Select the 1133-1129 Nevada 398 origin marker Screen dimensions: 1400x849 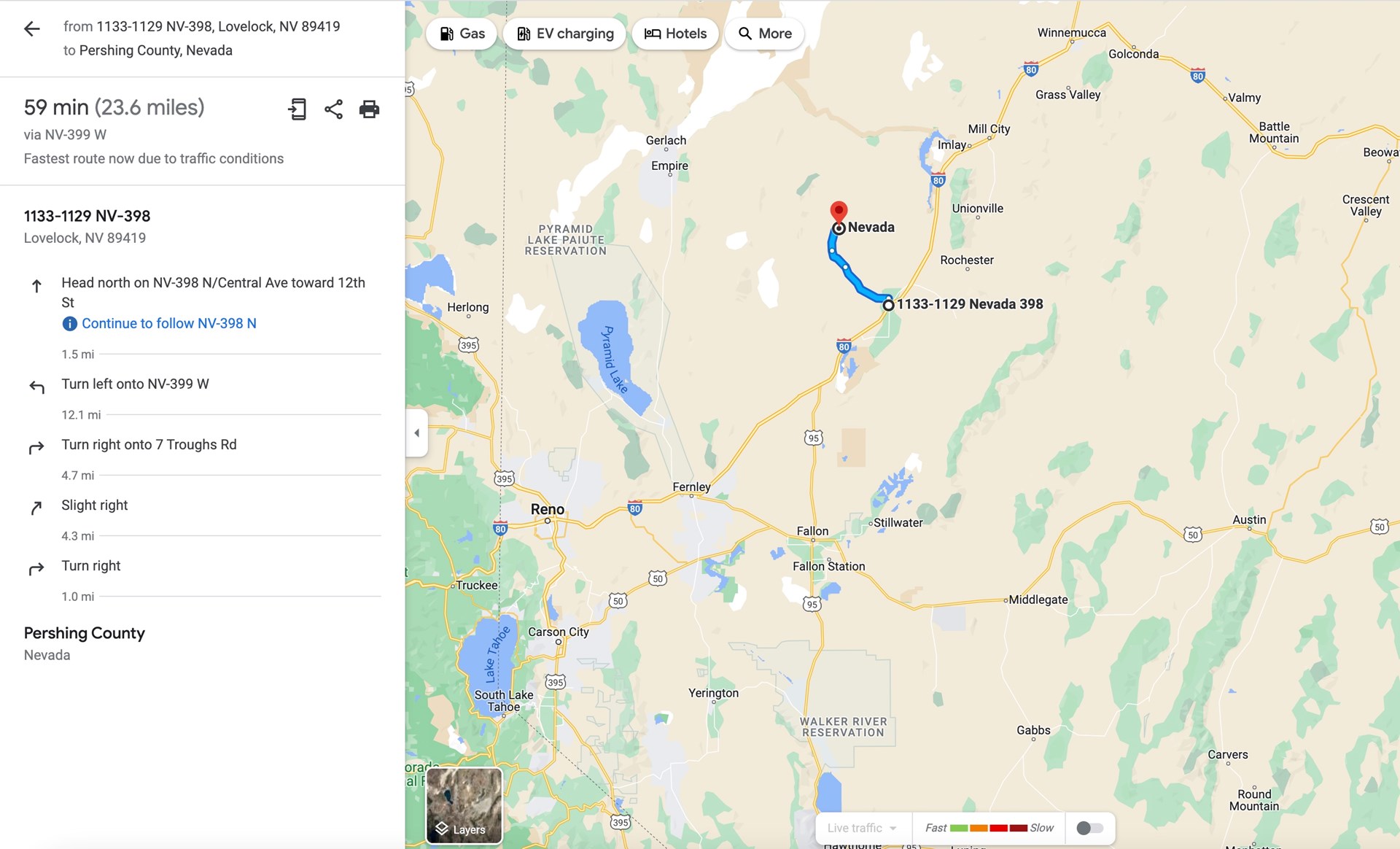(888, 305)
